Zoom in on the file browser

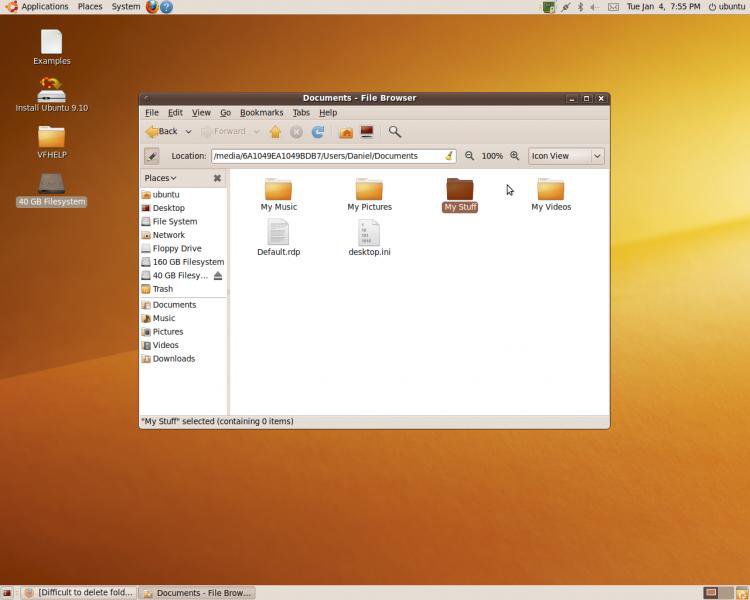[x=515, y=156]
